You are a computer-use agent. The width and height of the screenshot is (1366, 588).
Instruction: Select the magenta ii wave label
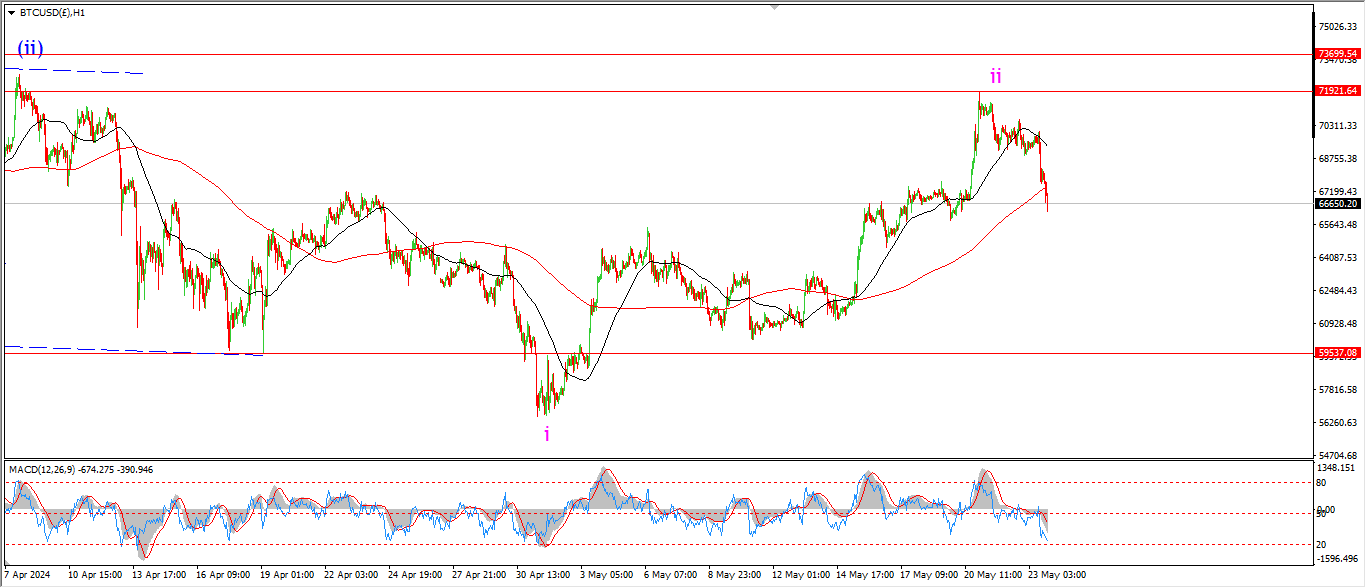[996, 76]
